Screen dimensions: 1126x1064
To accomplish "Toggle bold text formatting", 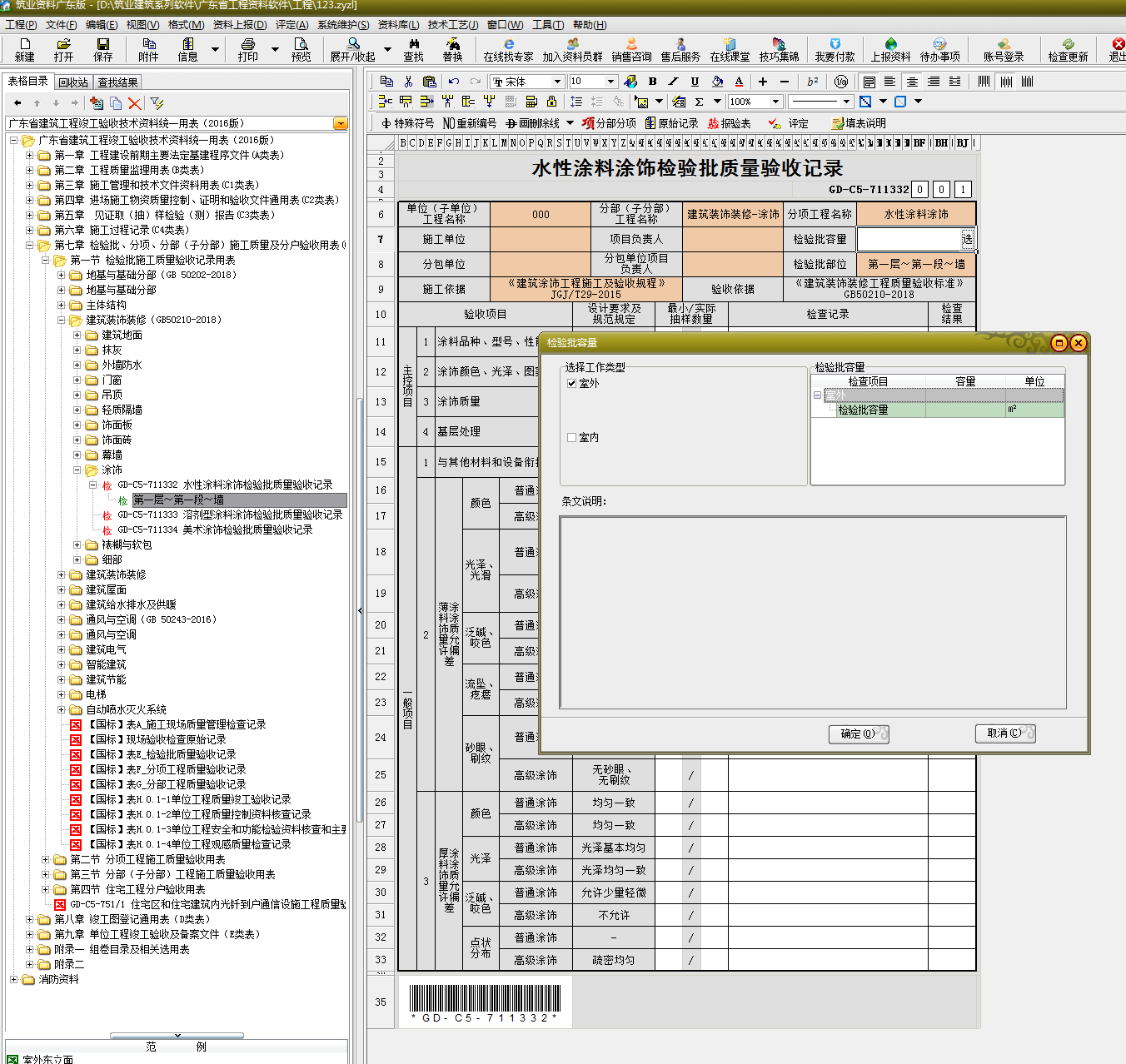I will click(x=652, y=81).
